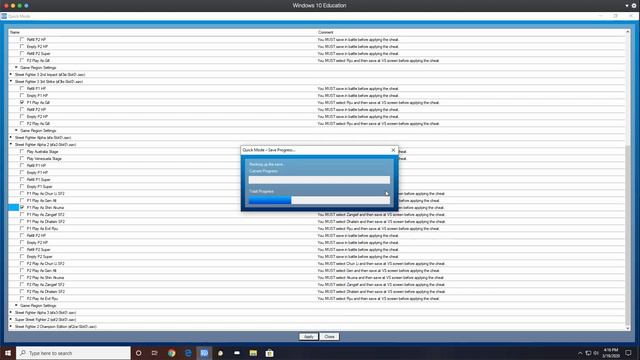
Task: Select the Quick Mode - Save Progress title
Action: 269,150
